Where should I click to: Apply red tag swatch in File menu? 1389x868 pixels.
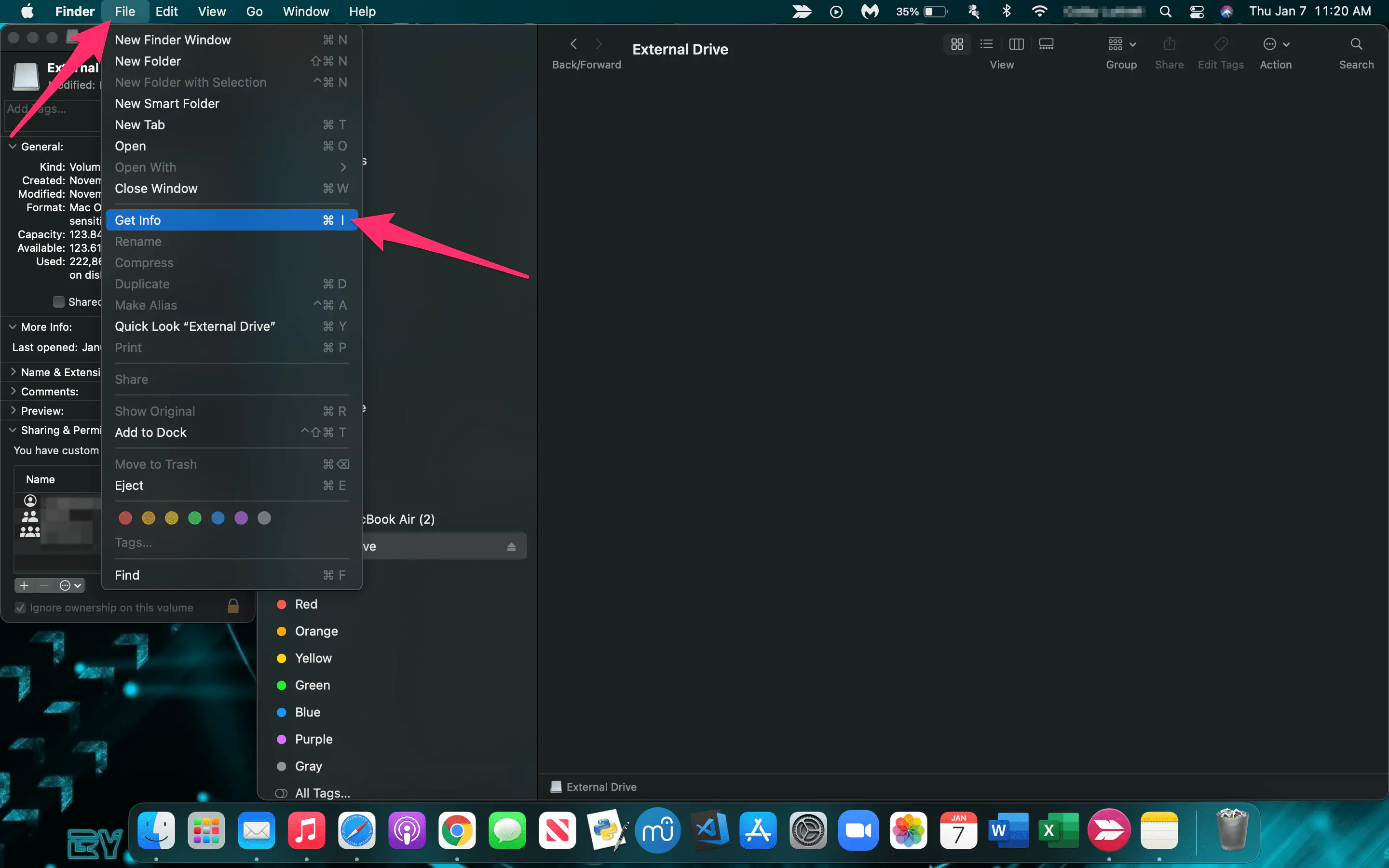pos(125,518)
